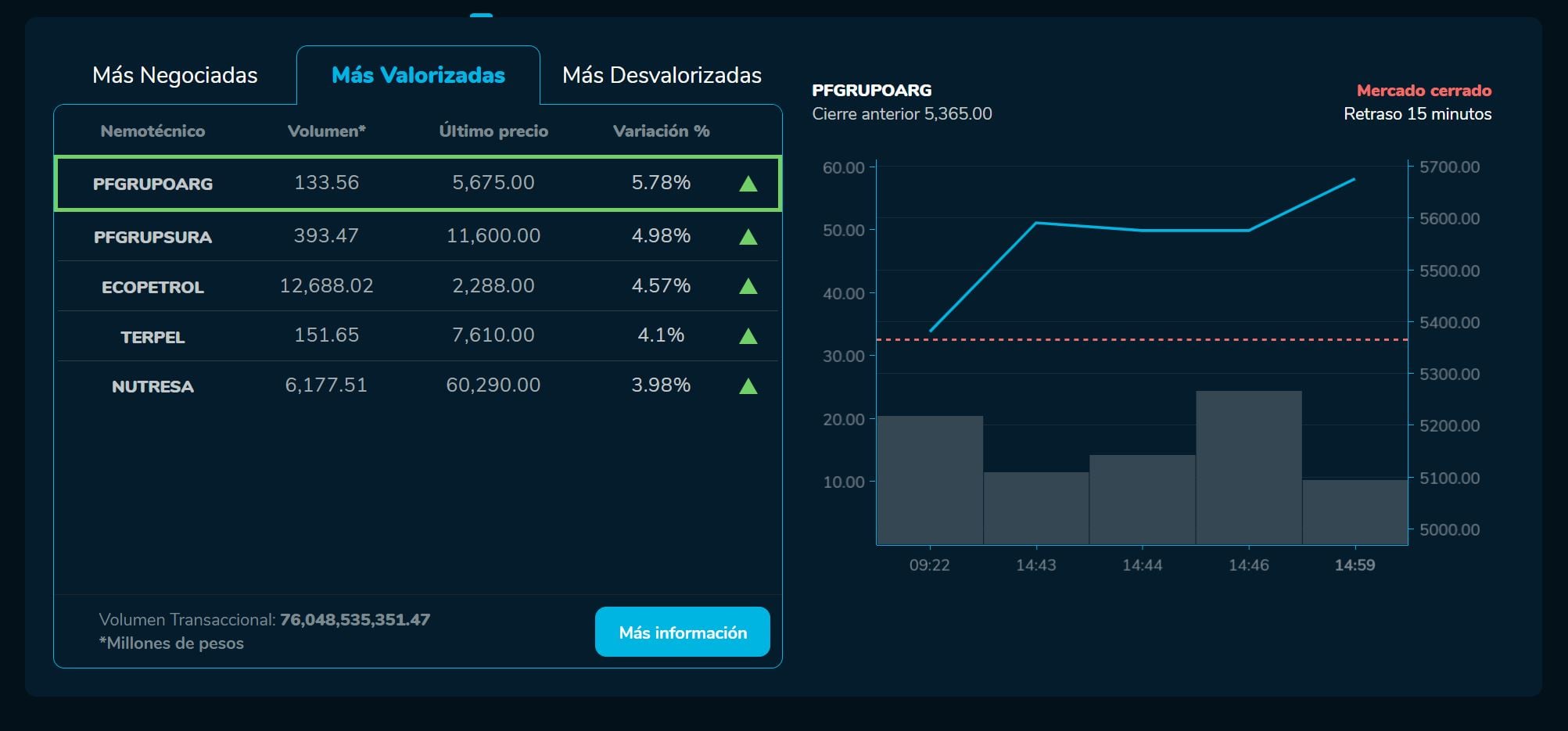This screenshot has width=1568, height=731.
Task: Pick the TERPEL ticker row
Action: pos(152,337)
